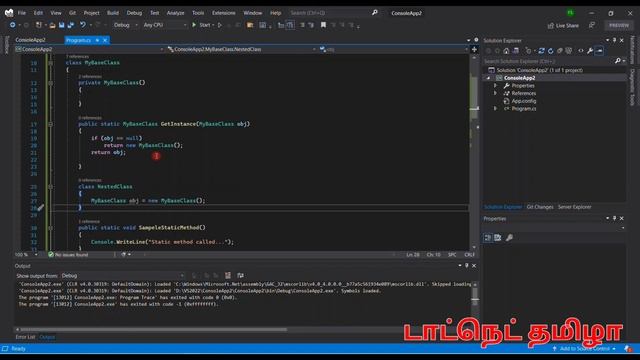Open the ConsoleApp2.MyBaseClass.NestedClass type dropdown

242,49
